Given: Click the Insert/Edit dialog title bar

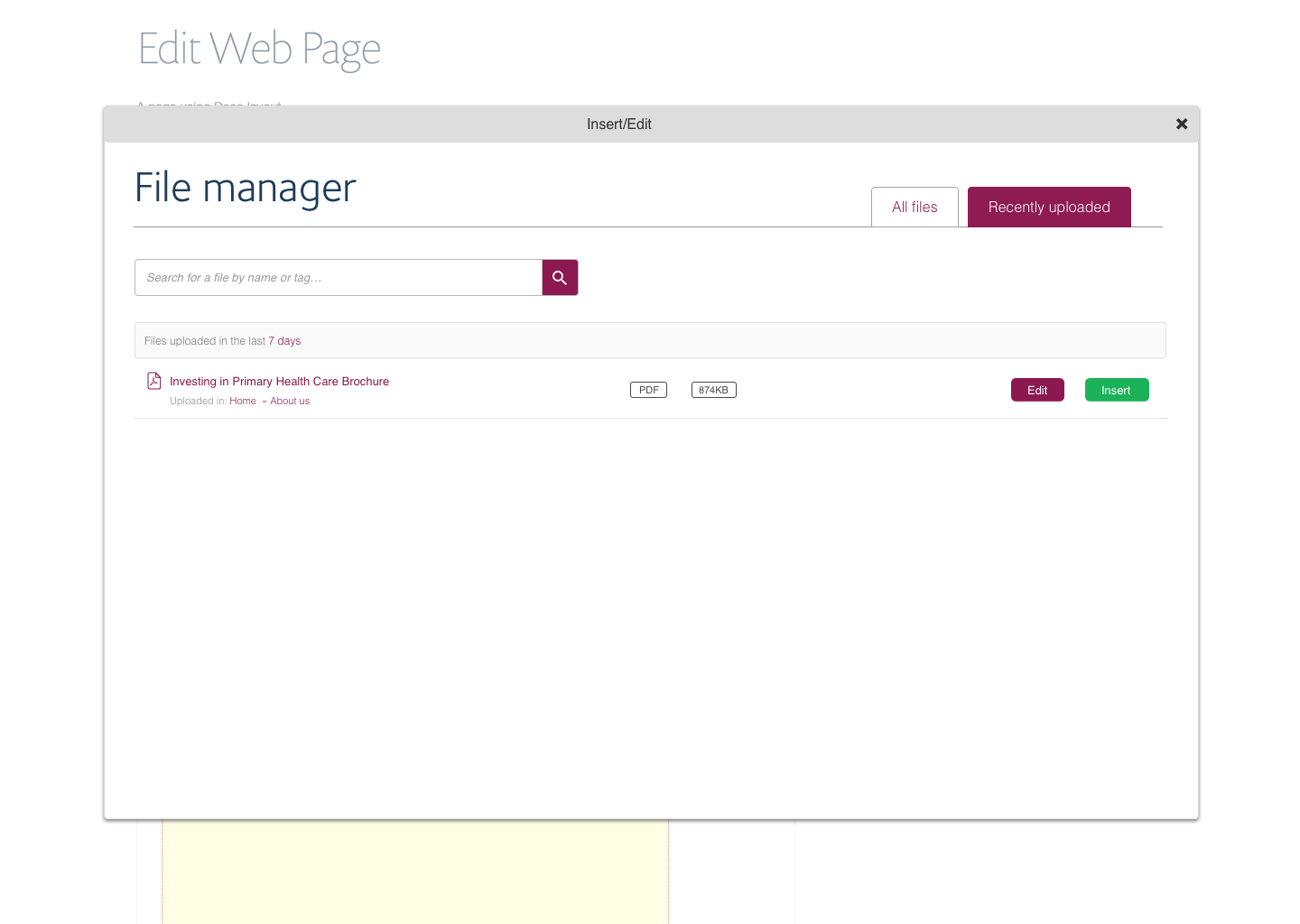Looking at the screenshot, I should tap(618, 125).
